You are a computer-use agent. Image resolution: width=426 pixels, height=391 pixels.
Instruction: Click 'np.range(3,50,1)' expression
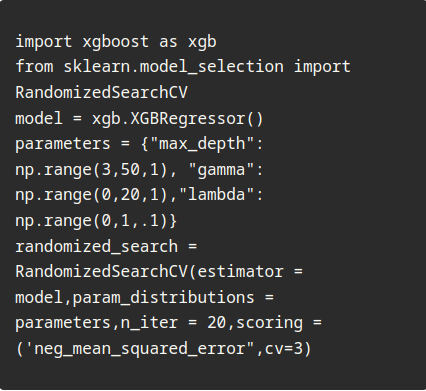(91, 170)
